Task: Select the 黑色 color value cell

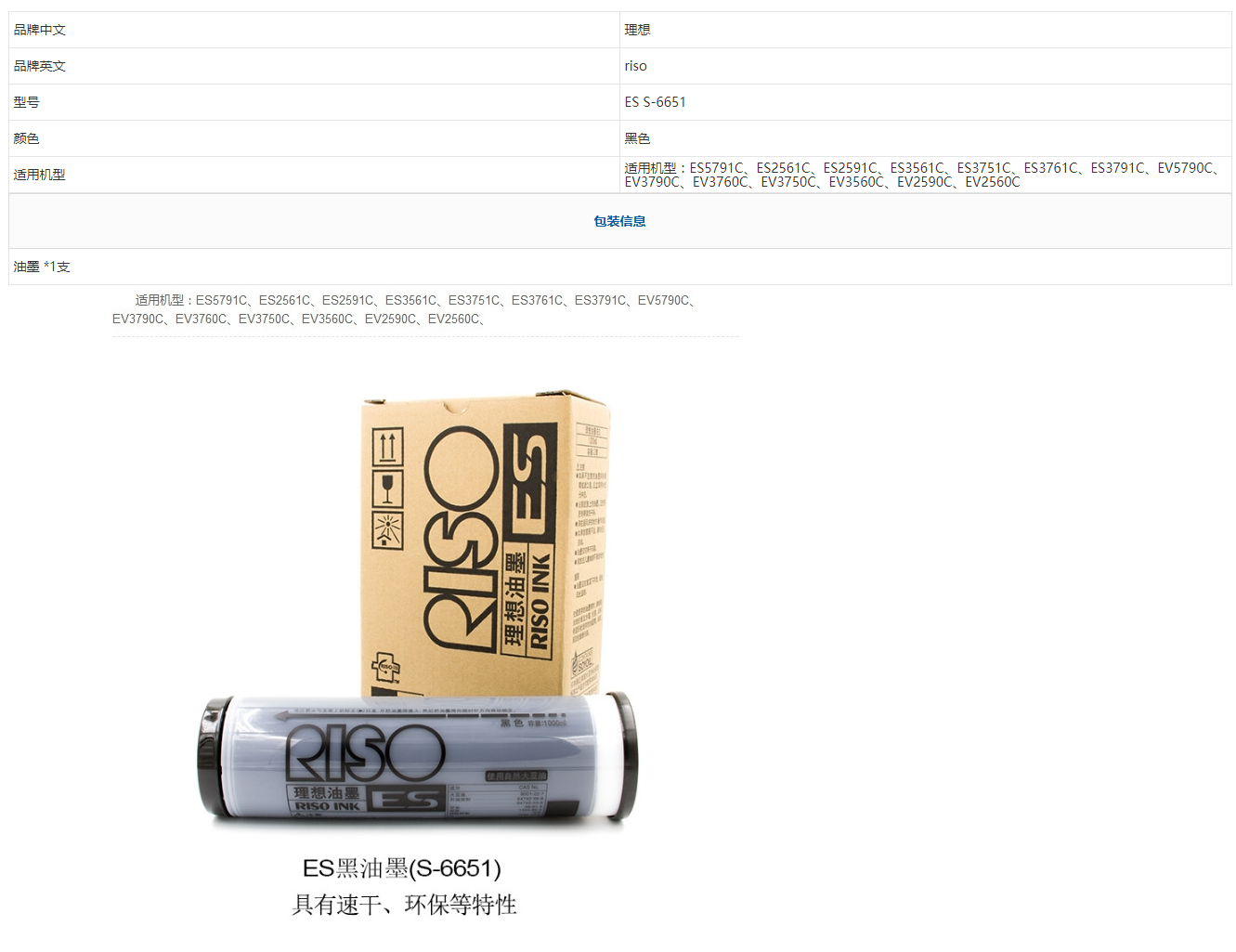Action: point(925,138)
